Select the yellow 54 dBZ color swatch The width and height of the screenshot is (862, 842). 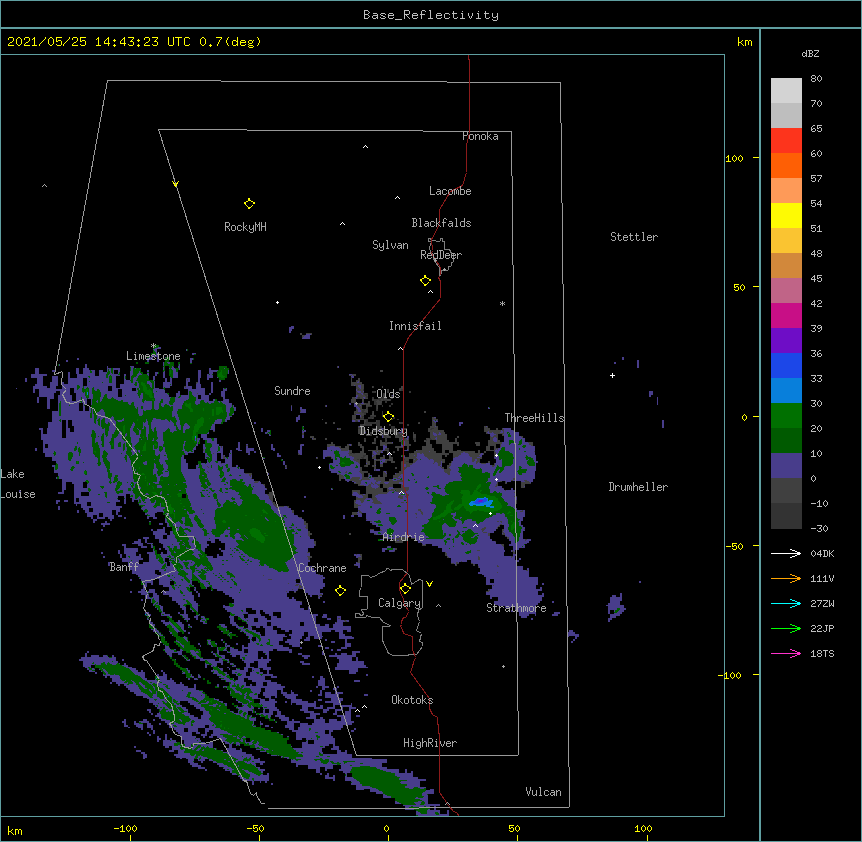click(x=786, y=215)
